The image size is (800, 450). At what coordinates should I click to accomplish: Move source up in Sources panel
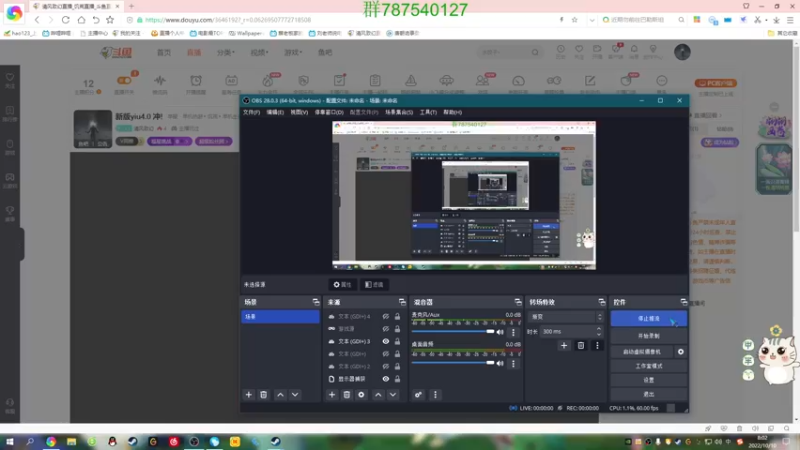point(378,394)
